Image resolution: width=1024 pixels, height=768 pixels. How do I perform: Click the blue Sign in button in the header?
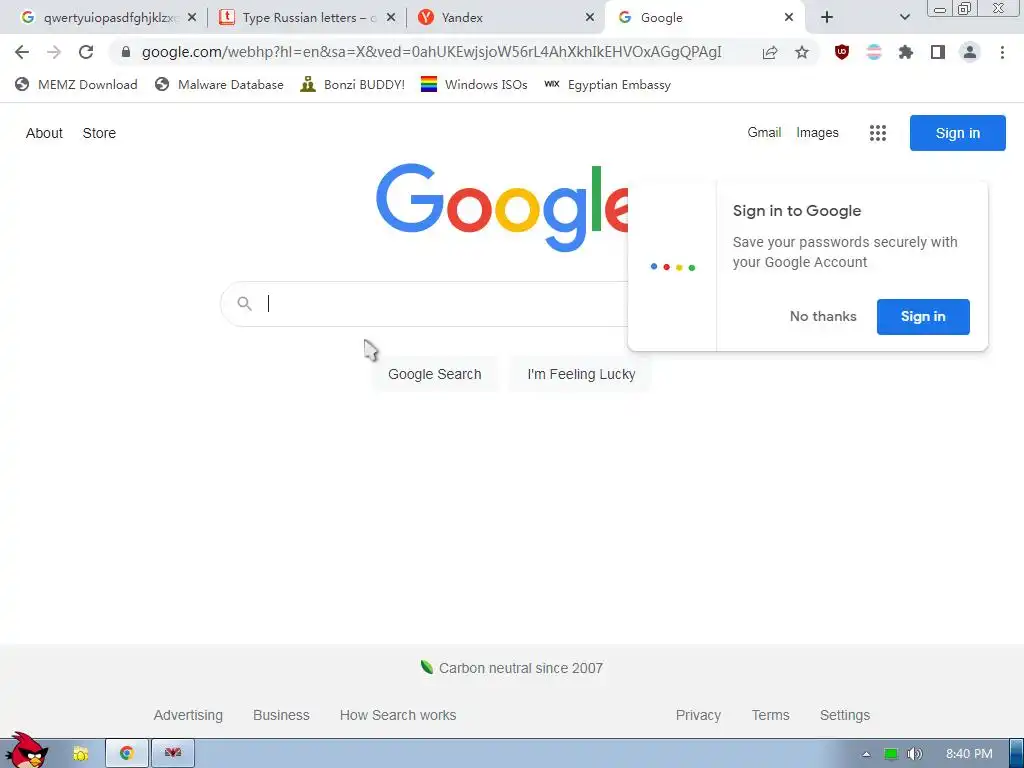click(957, 133)
